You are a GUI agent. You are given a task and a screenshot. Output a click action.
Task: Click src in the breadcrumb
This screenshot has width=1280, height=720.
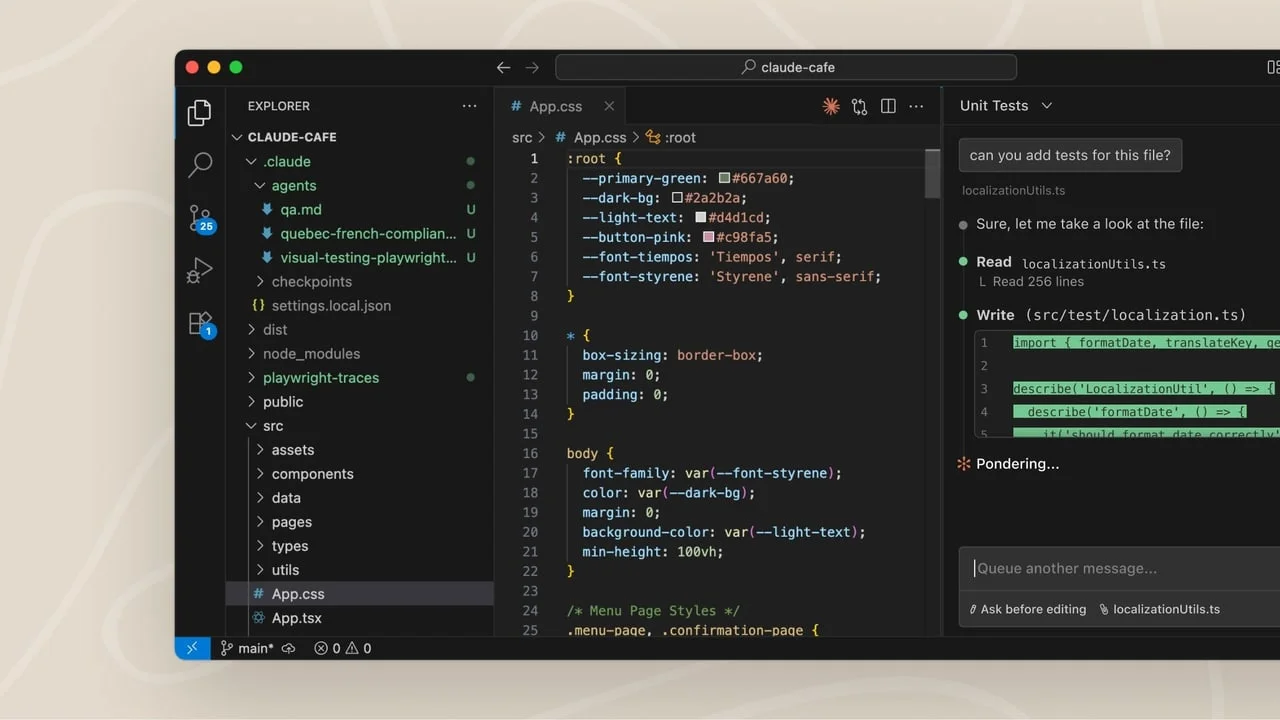coord(522,138)
